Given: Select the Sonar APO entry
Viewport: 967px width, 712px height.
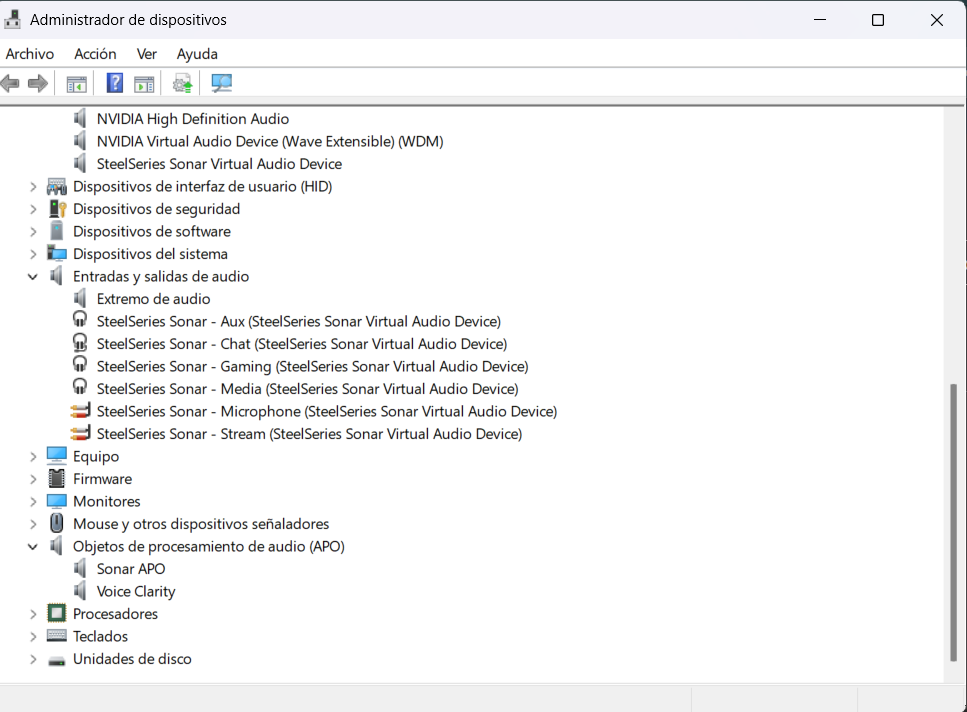Looking at the screenshot, I should (131, 569).
